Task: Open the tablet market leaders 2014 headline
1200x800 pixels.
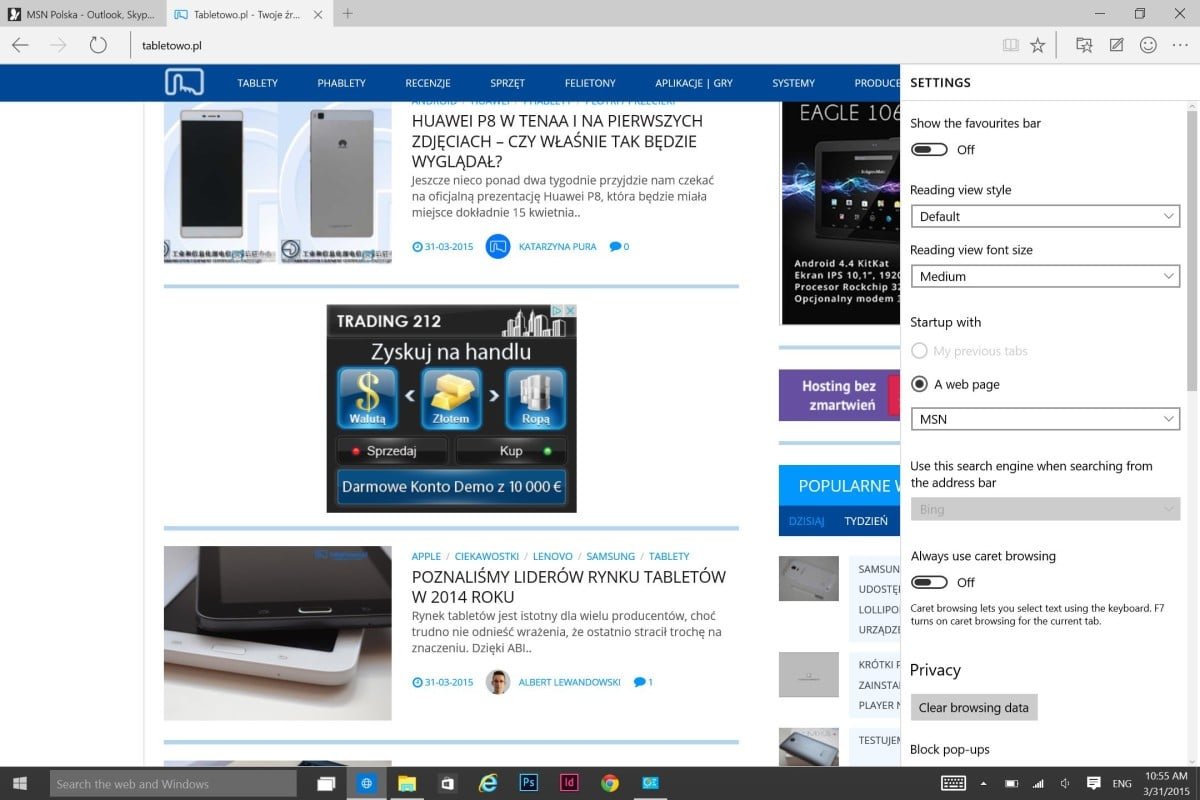Action: tap(568, 586)
